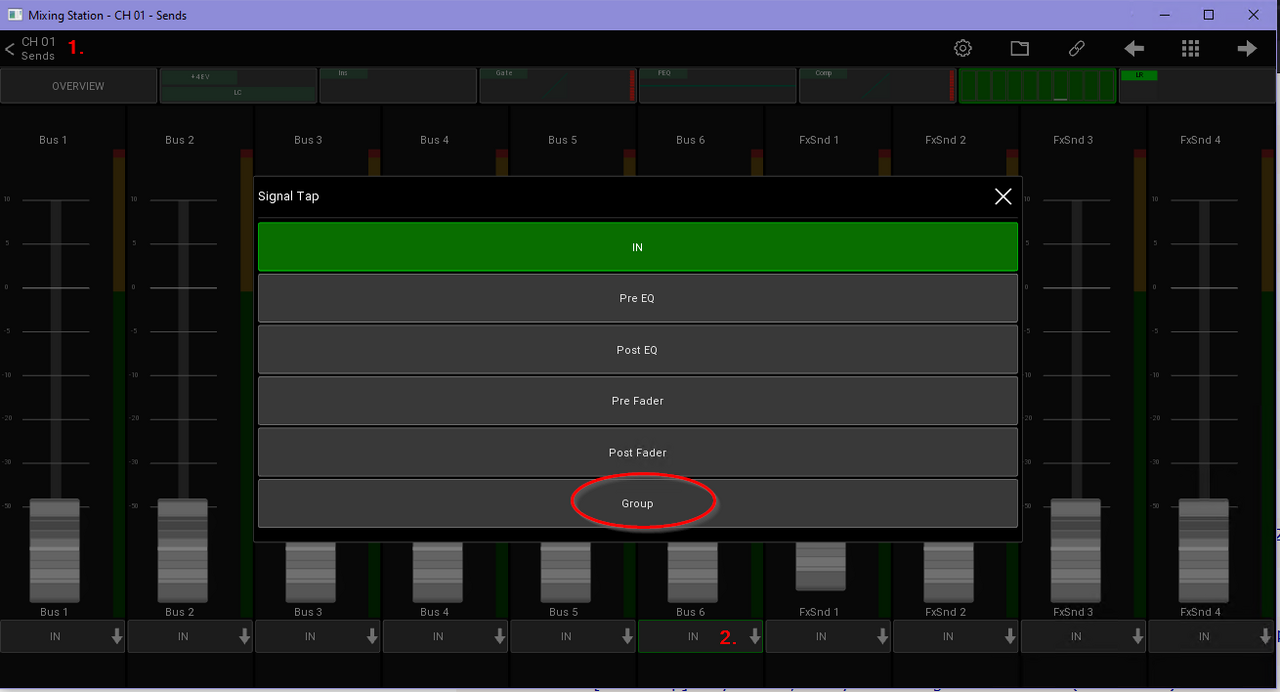The height and width of the screenshot is (692, 1280).
Task: Open the folder icon in the top bar
Action: point(1020,48)
